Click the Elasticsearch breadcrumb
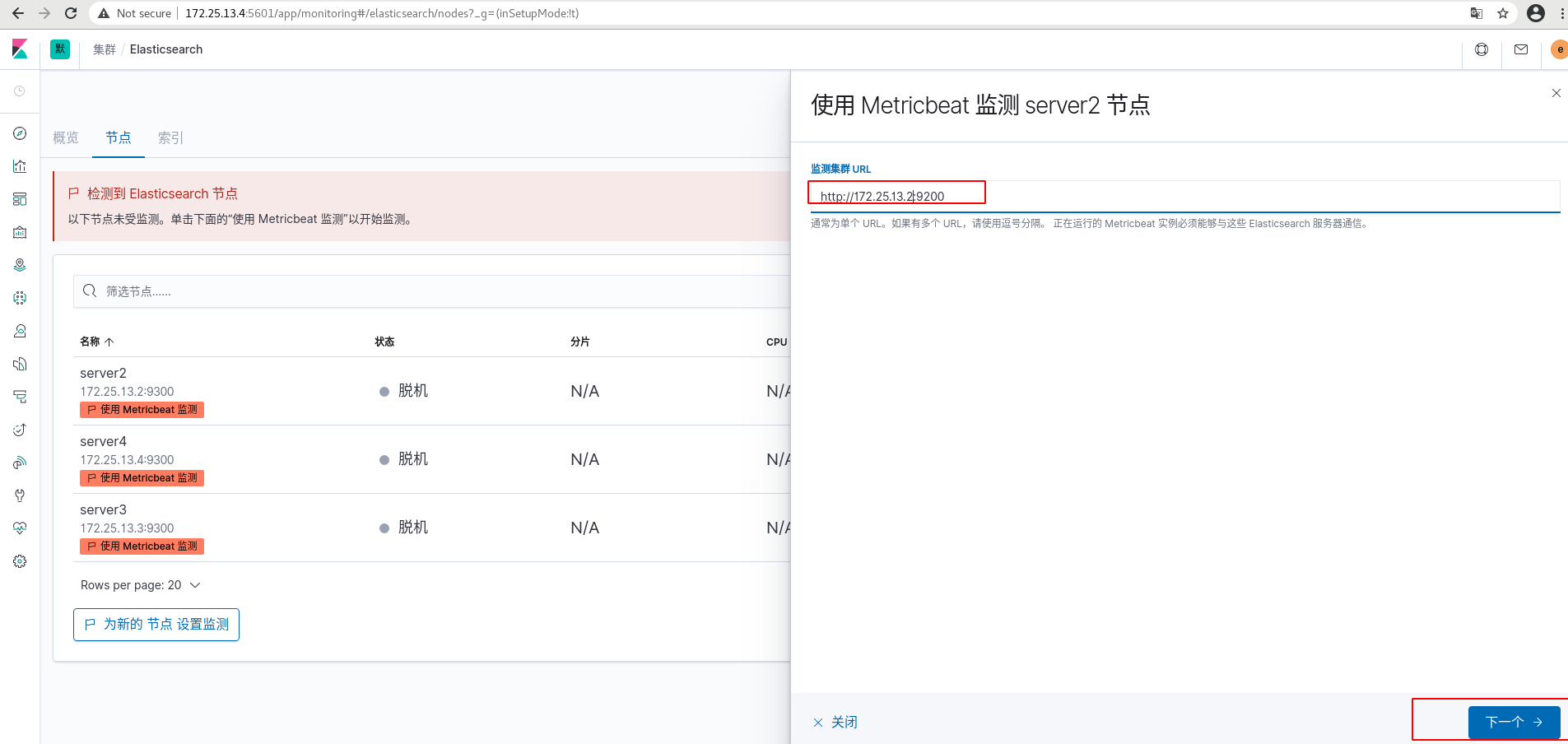The height and width of the screenshot is (744, 1568). [166, 49]
